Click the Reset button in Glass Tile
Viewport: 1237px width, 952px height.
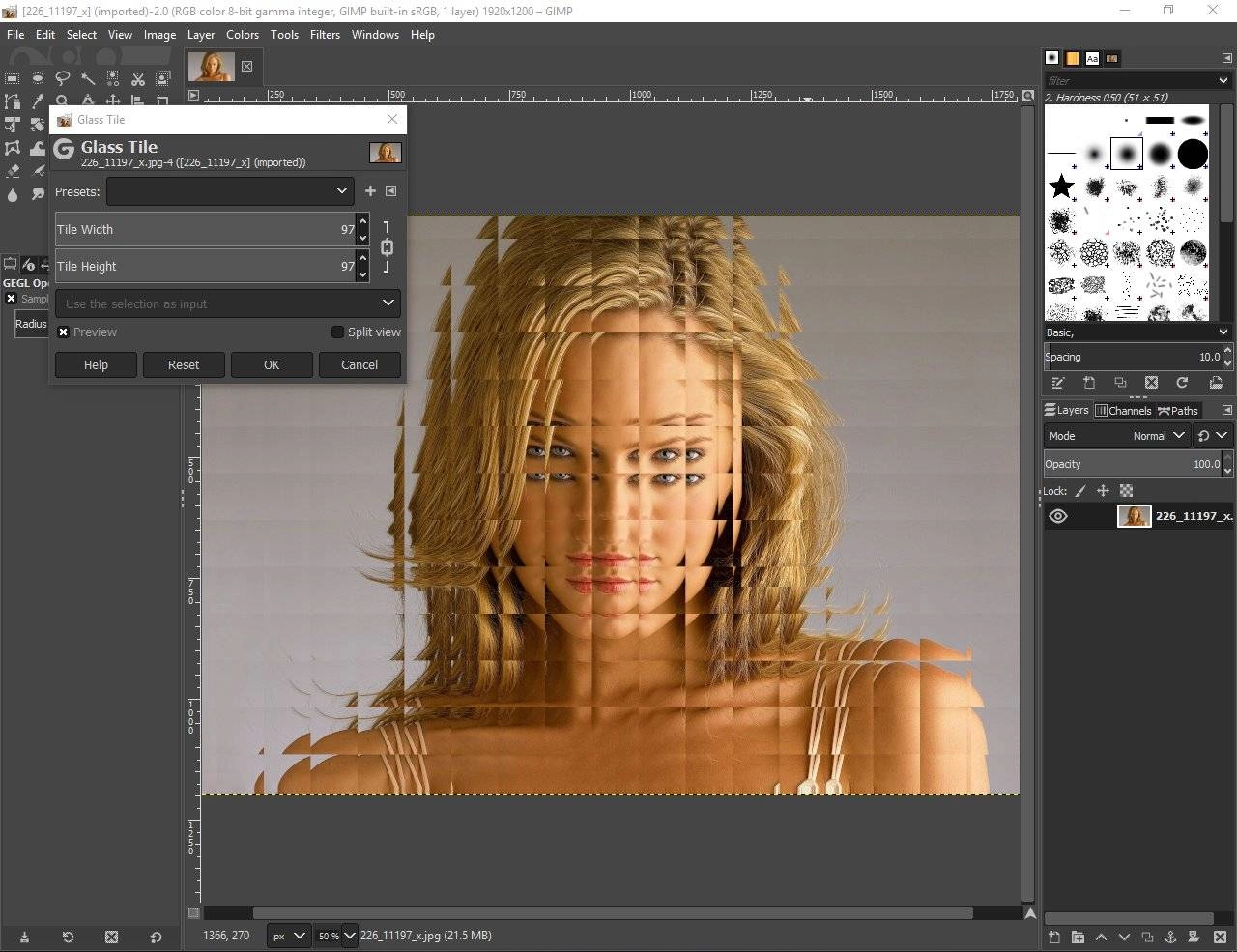click(x=183, y=364)
